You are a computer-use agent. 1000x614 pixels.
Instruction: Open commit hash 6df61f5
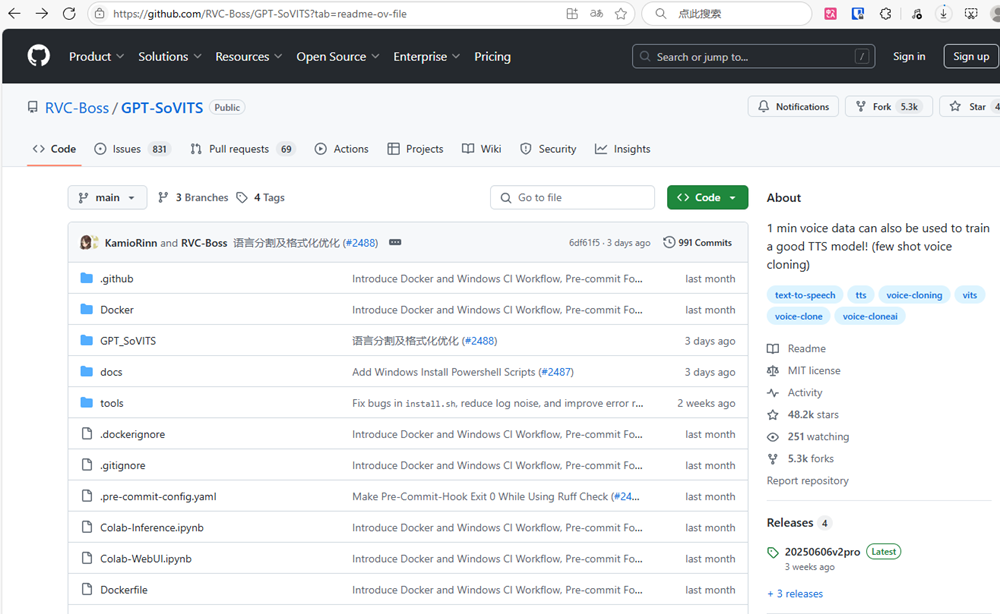click(584, 243)
